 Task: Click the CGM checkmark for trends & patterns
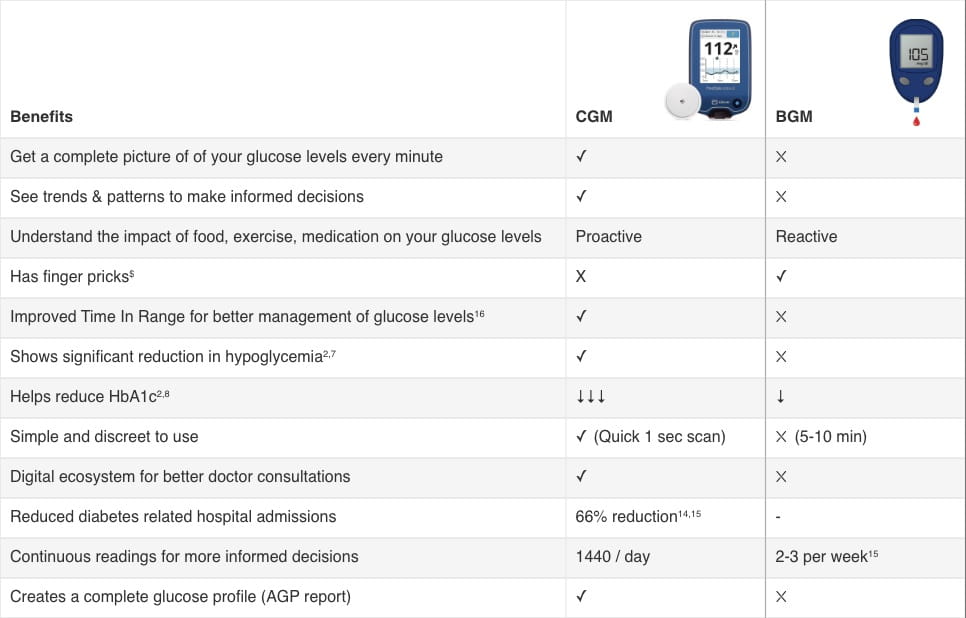pyautogui.click(x=581, y=196)
